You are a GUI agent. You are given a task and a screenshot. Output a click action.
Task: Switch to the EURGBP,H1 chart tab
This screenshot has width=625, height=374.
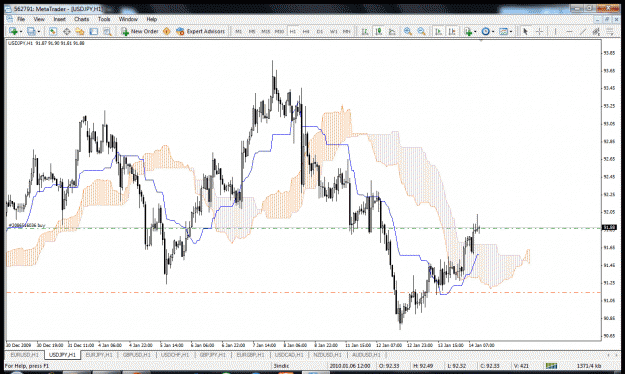(x=251, y=354)
